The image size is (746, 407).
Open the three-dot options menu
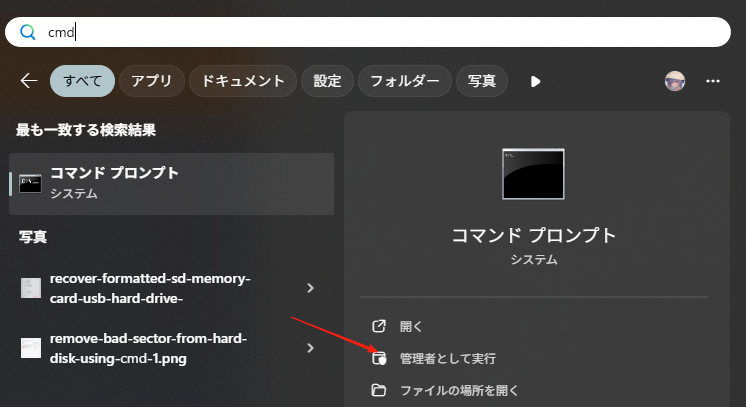[x=713, y=81]
